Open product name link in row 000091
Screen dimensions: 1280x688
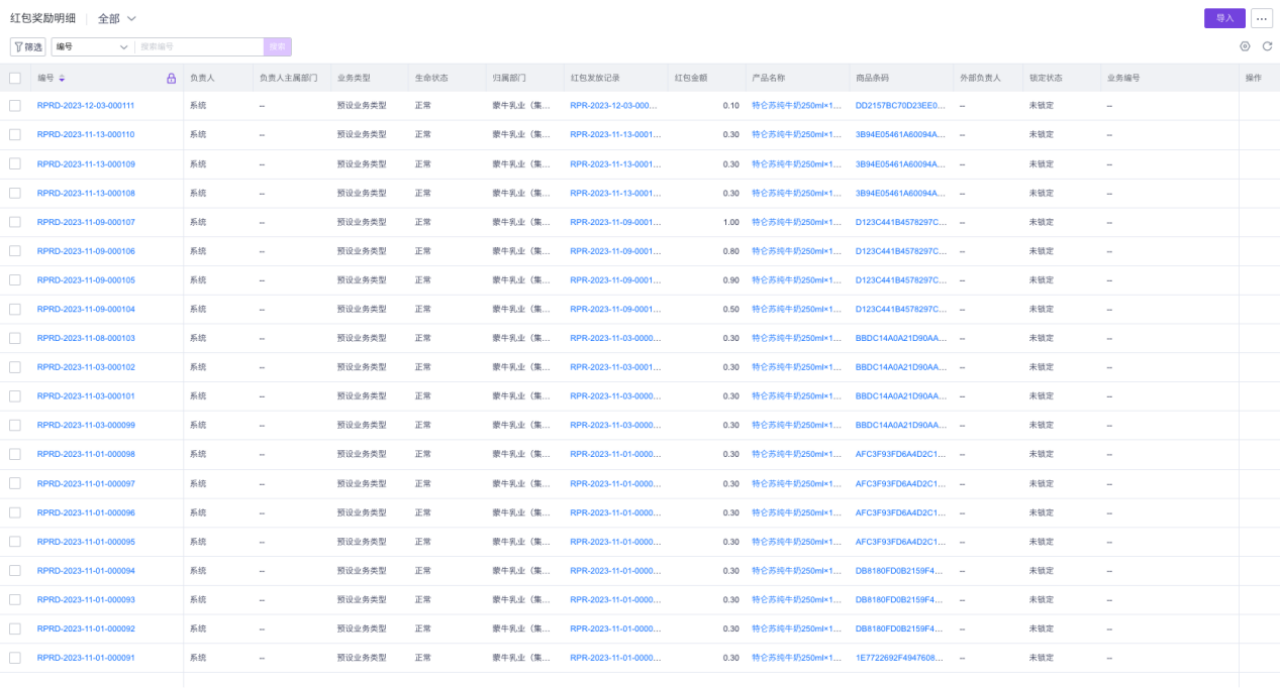pos(797,658)
